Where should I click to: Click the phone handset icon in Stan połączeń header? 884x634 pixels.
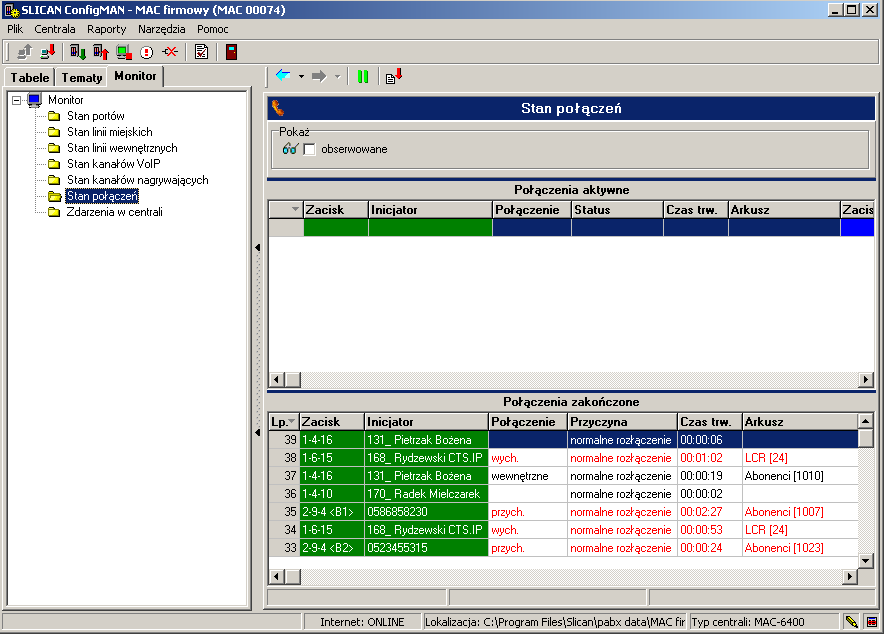277,108
